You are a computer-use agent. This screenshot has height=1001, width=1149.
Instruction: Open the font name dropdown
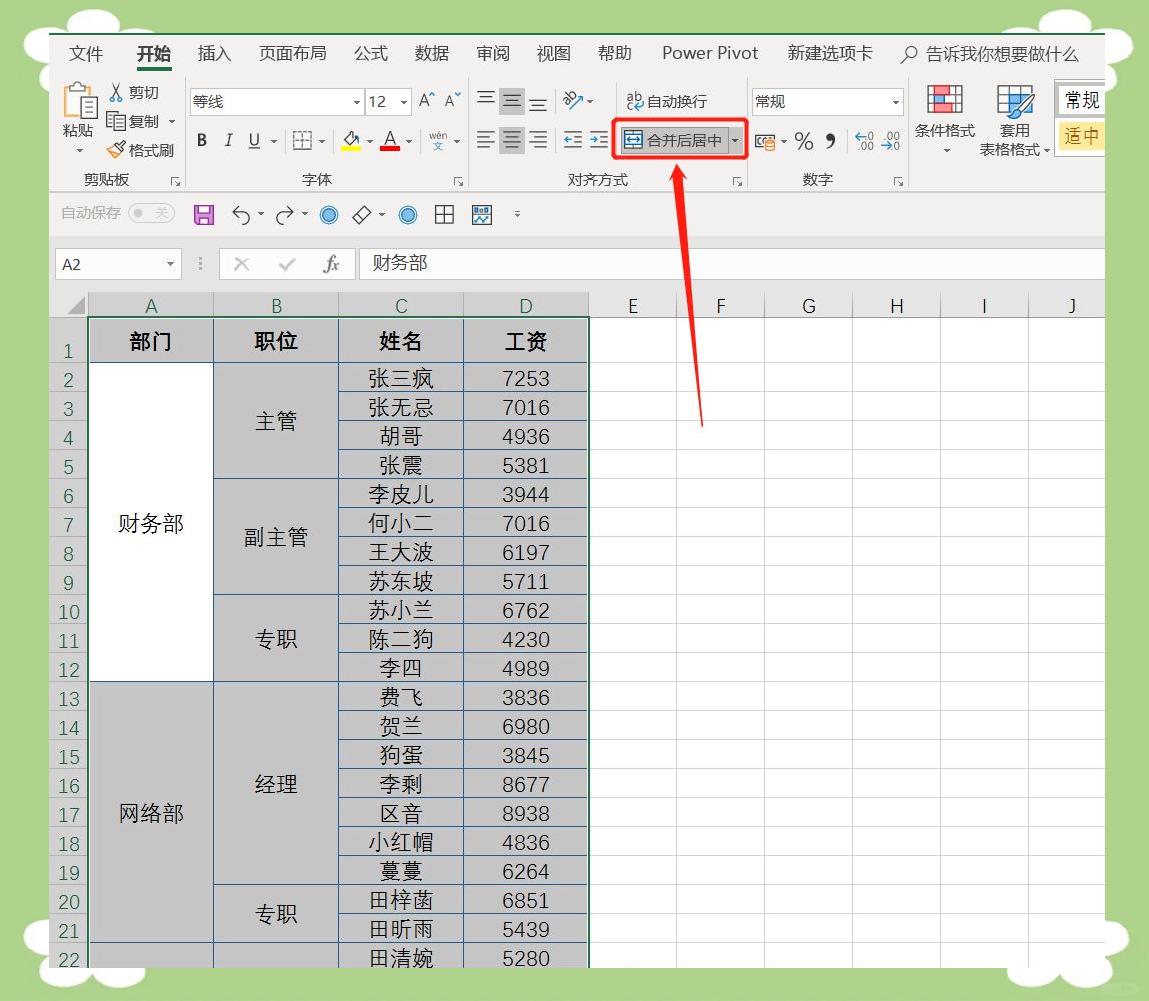pyautogui.click(x=356, y=102)
